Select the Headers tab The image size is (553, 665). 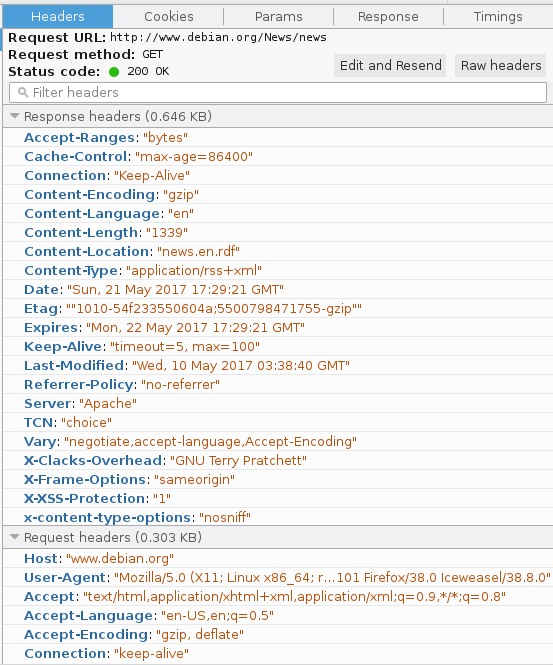pos(58,17)
